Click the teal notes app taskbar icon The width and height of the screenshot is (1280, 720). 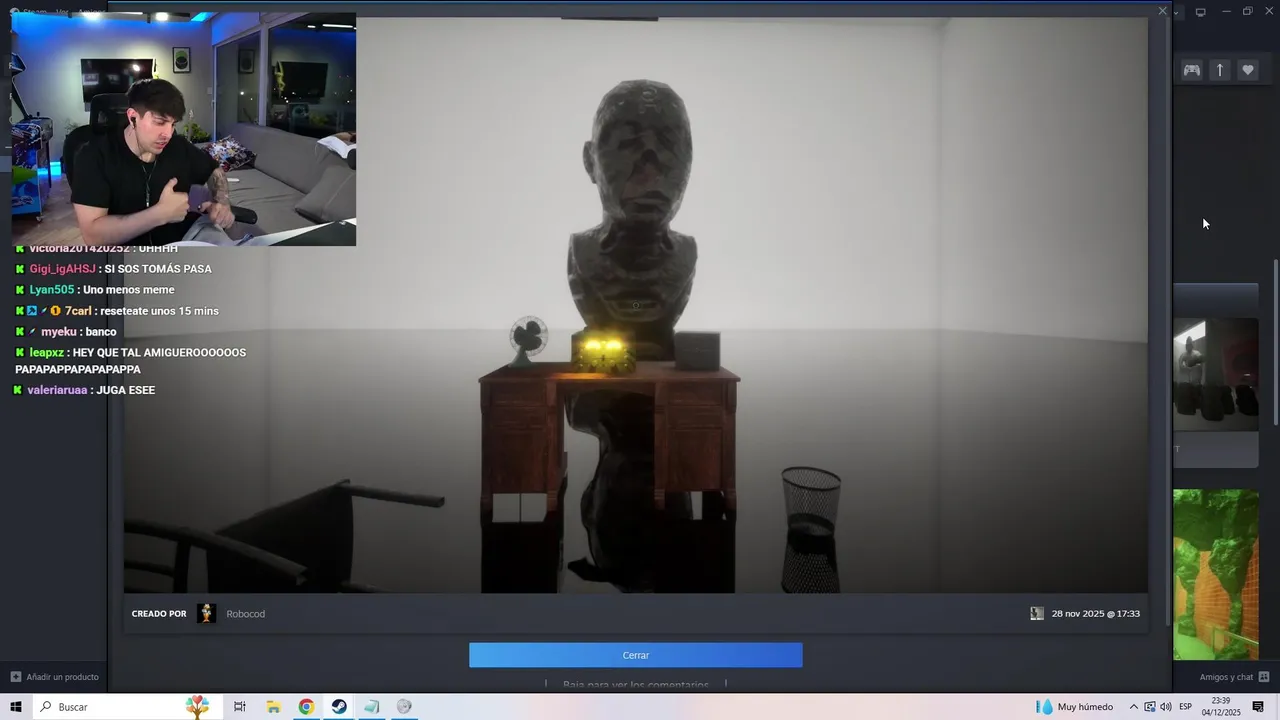click(x=371, y=707)
